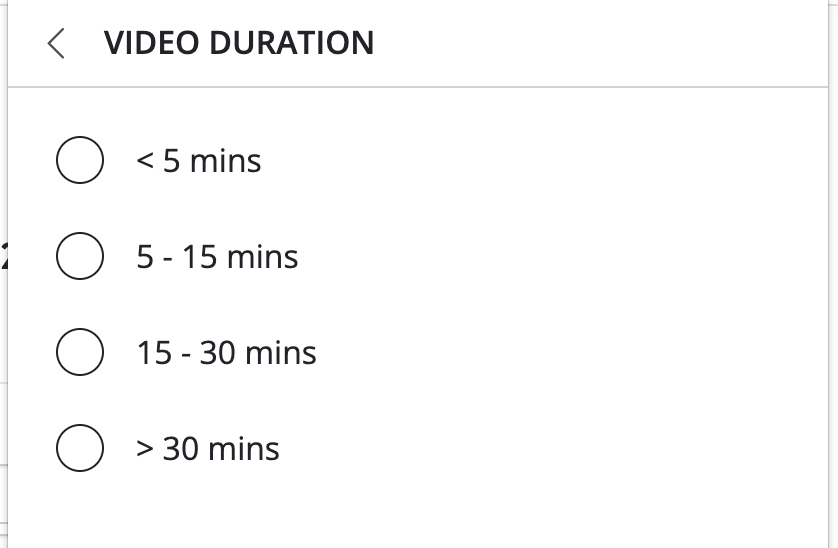Choose the longest video duration option
The width and height of the screenshot is (838, 548).
pyautogui.click(x=80, y=449)
